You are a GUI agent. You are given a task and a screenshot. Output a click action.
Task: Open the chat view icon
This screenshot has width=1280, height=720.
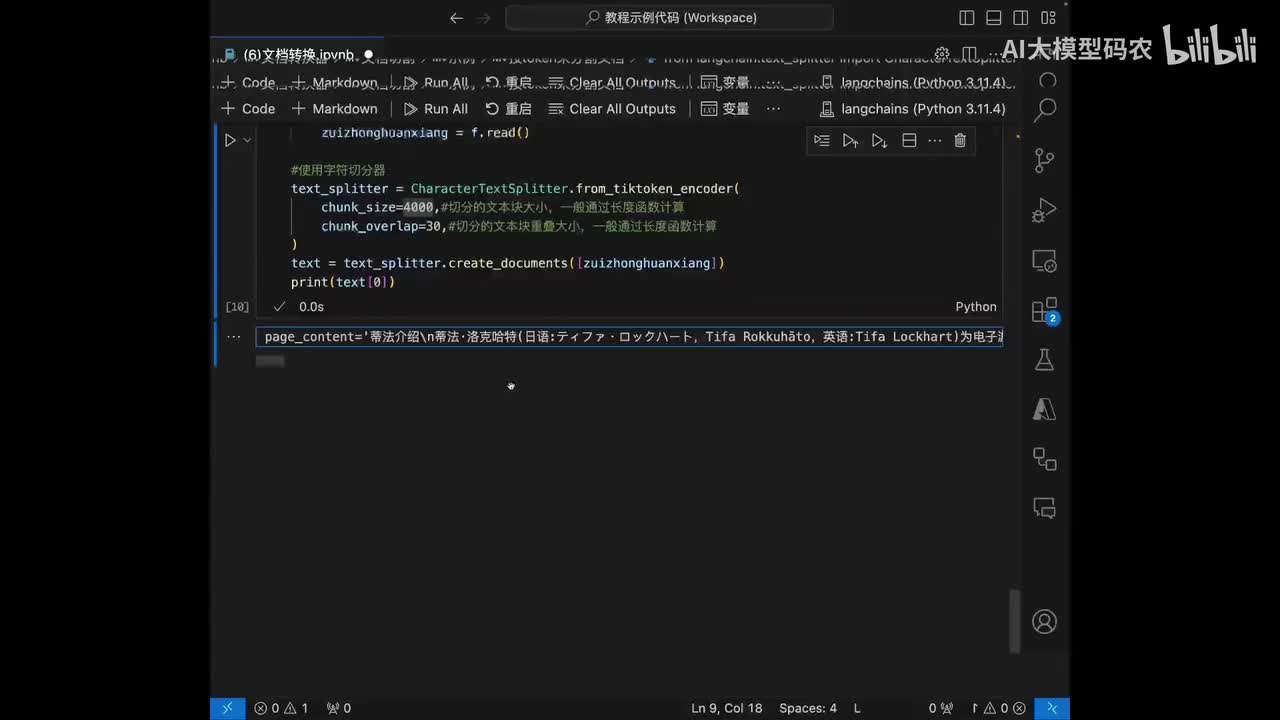[1045, 508]
